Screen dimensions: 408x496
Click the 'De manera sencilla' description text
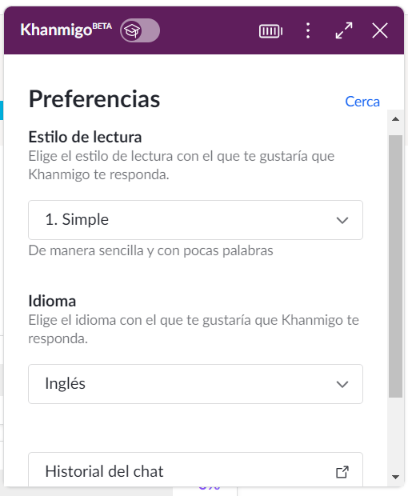click(x=151, y=251)
